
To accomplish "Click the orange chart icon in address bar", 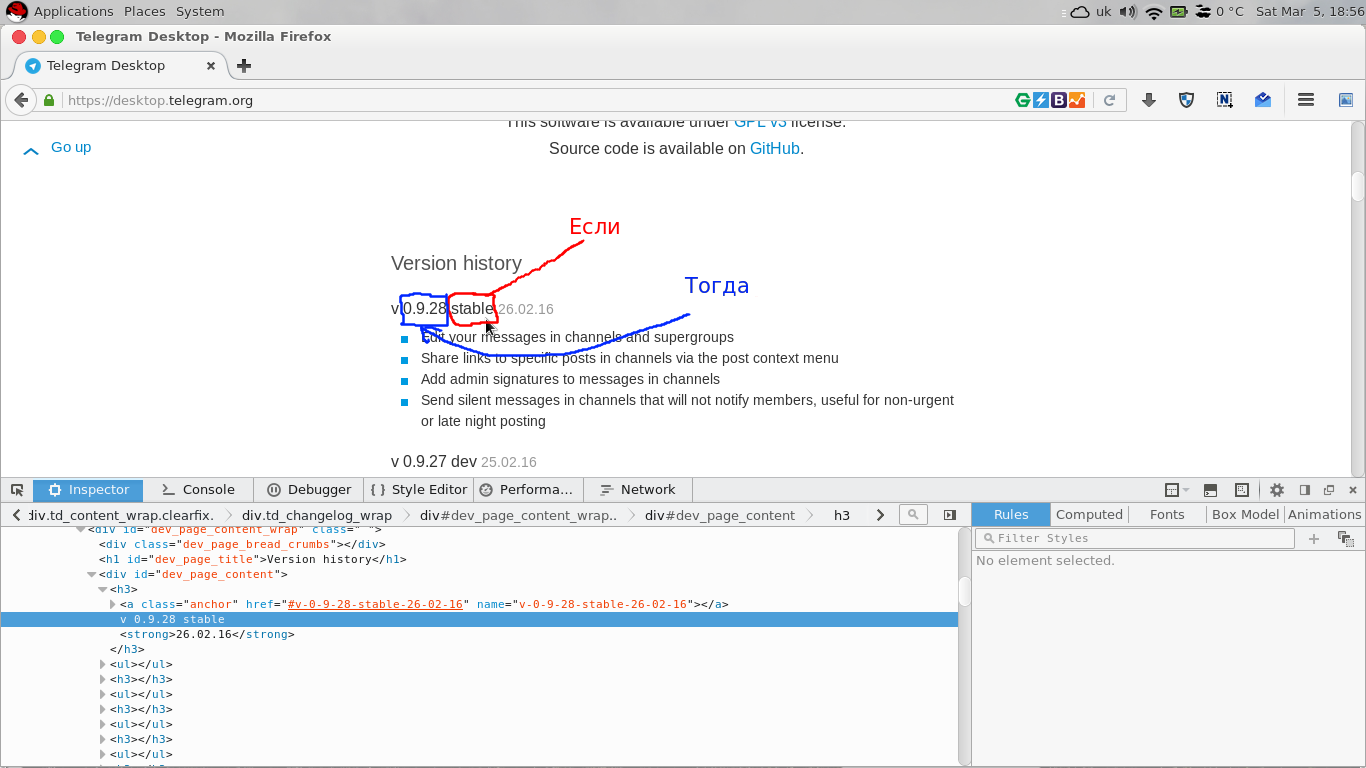I will 1077,100.
